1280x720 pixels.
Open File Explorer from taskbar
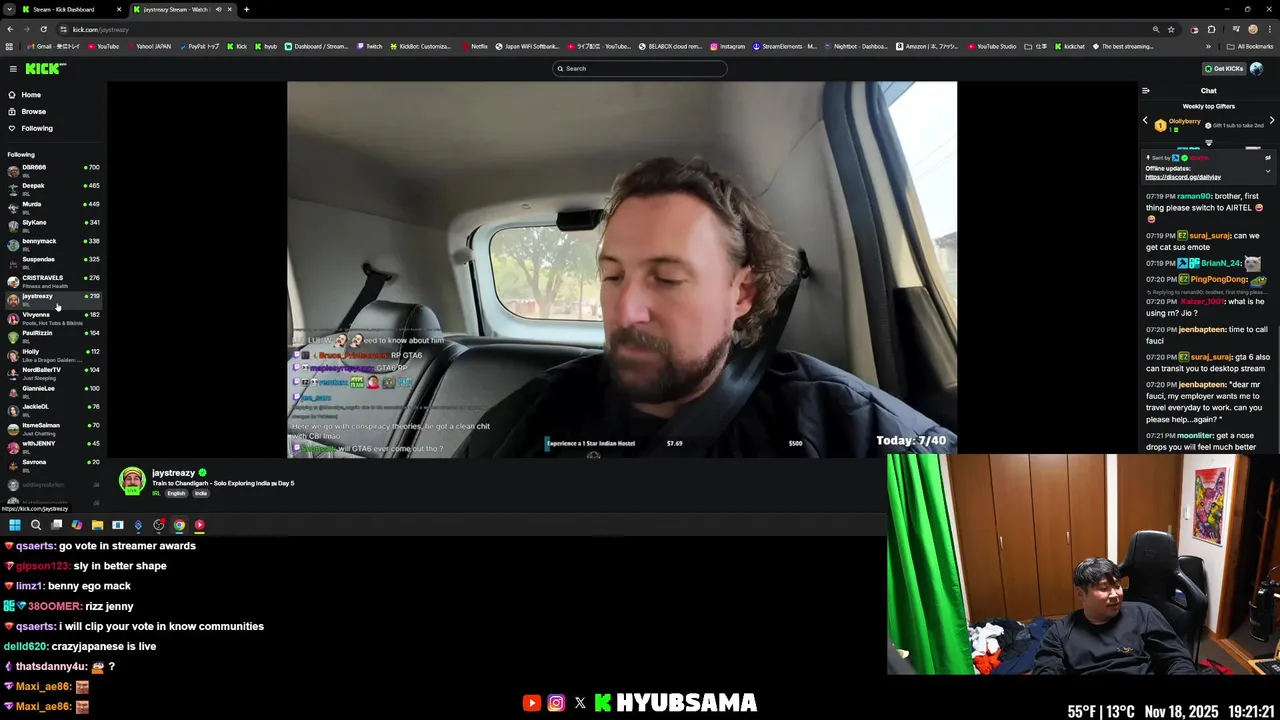(x=97, y=525)
